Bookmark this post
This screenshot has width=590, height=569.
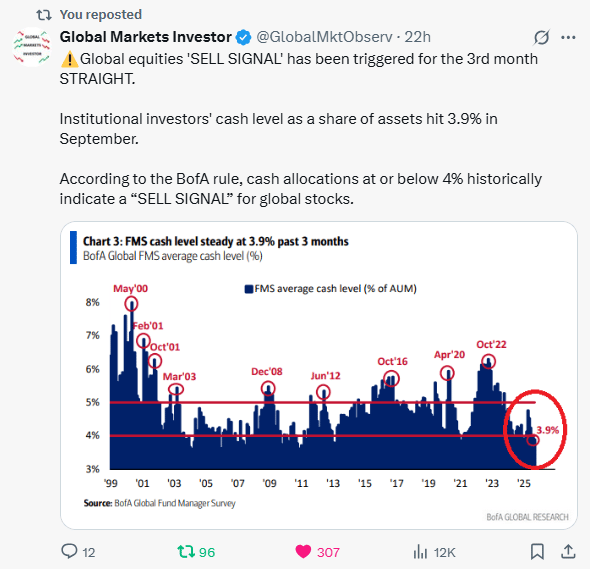(x=537, y=552)
